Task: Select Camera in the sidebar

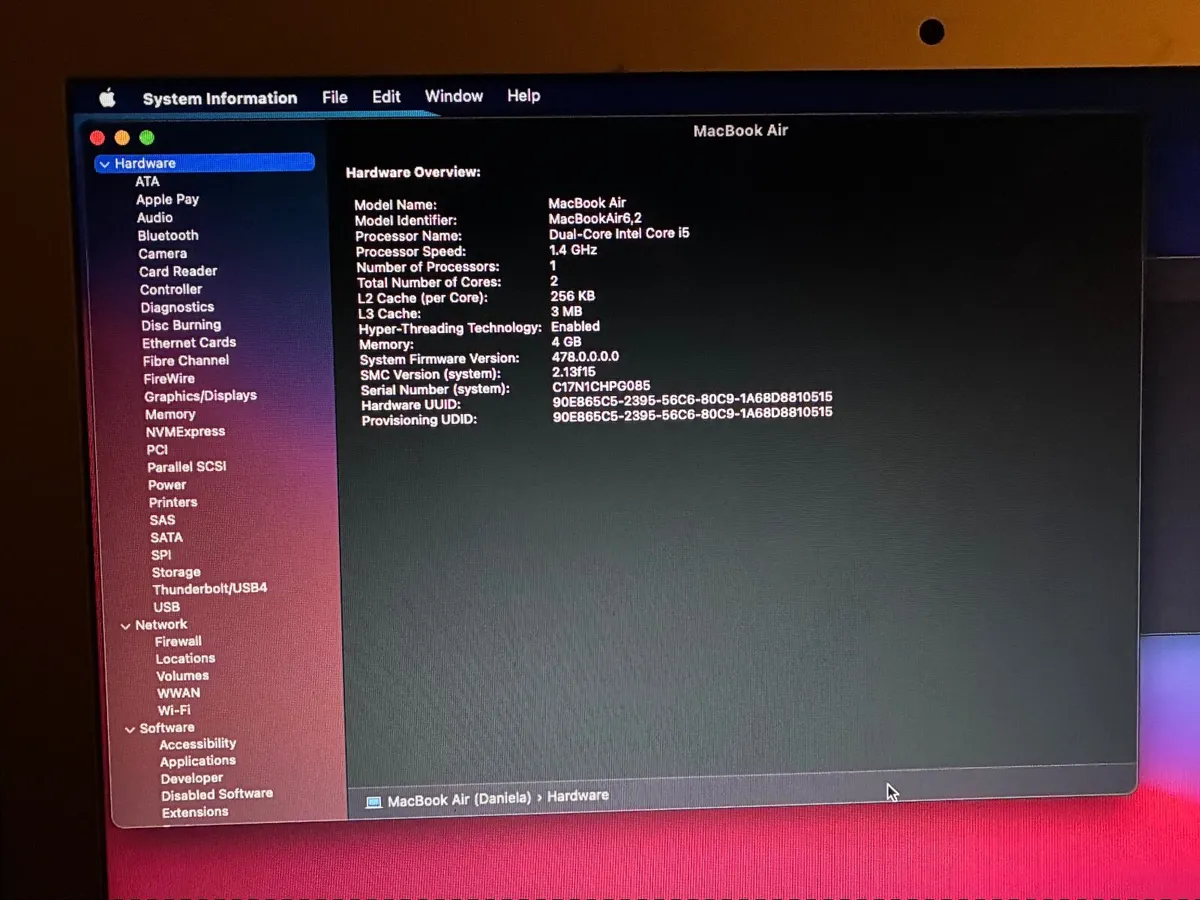Action: pyautogui.click(x=163, y=253)
